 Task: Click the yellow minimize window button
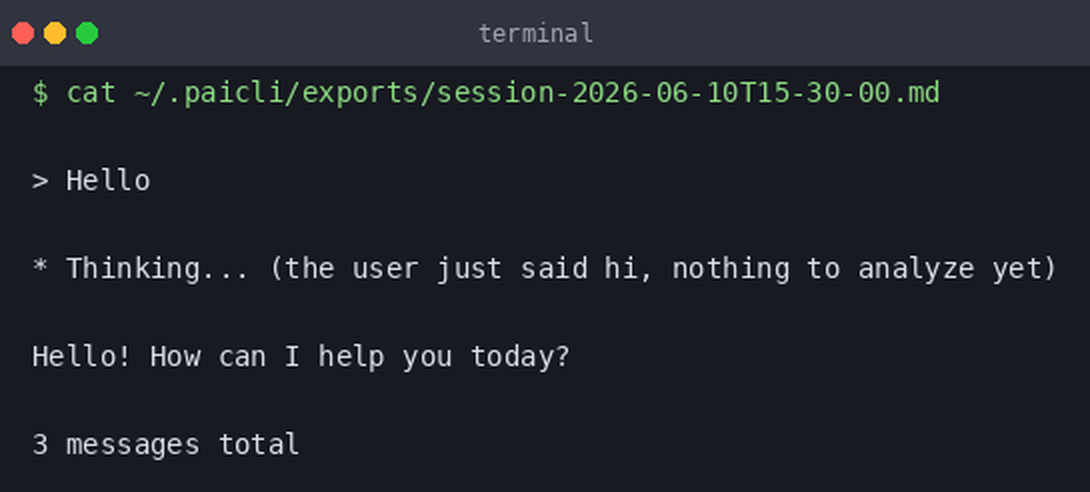coord(55,33)
